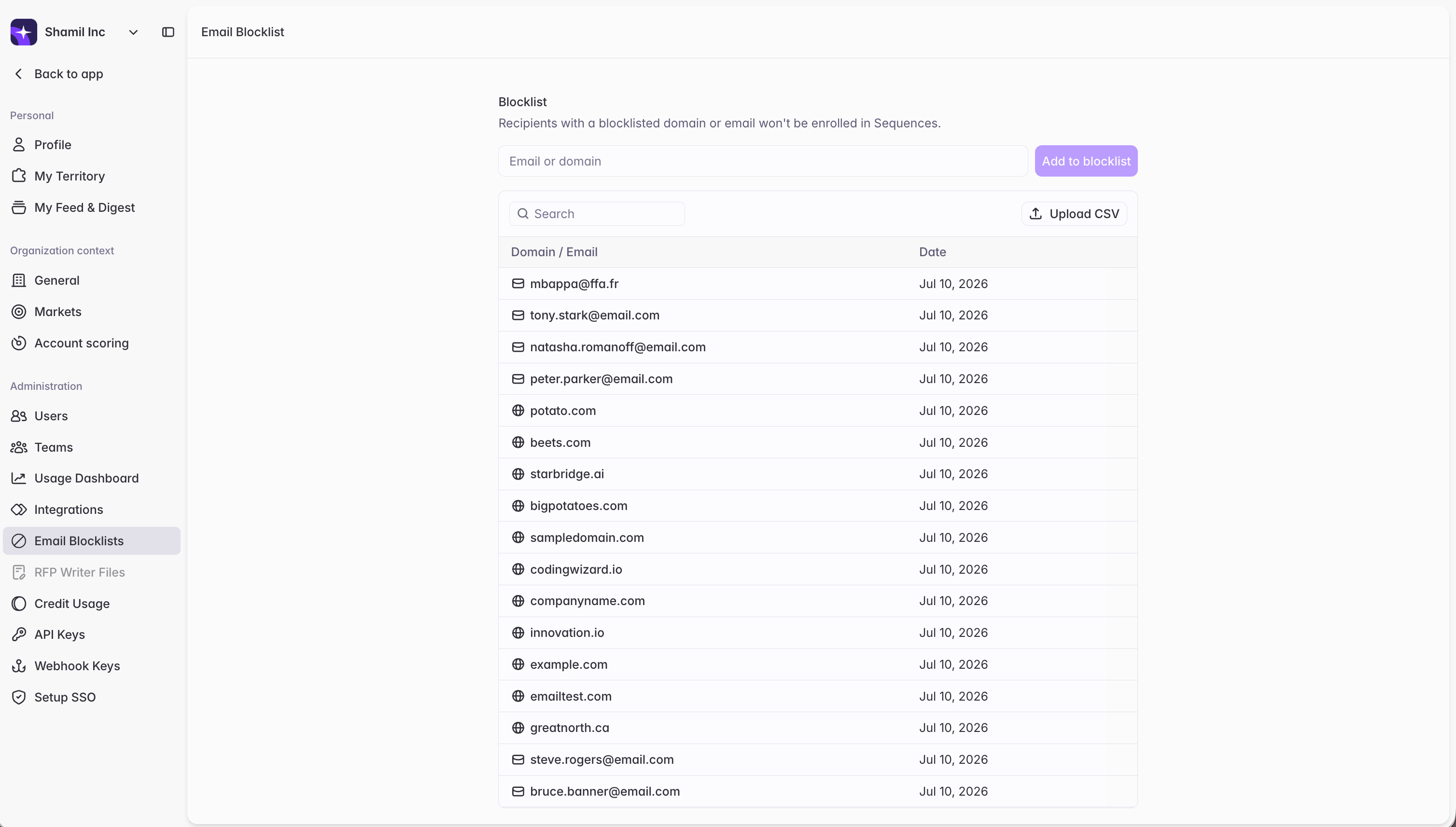Open My Territory settings
Screen dimensions: 1456x827
[x=92, y=176]
